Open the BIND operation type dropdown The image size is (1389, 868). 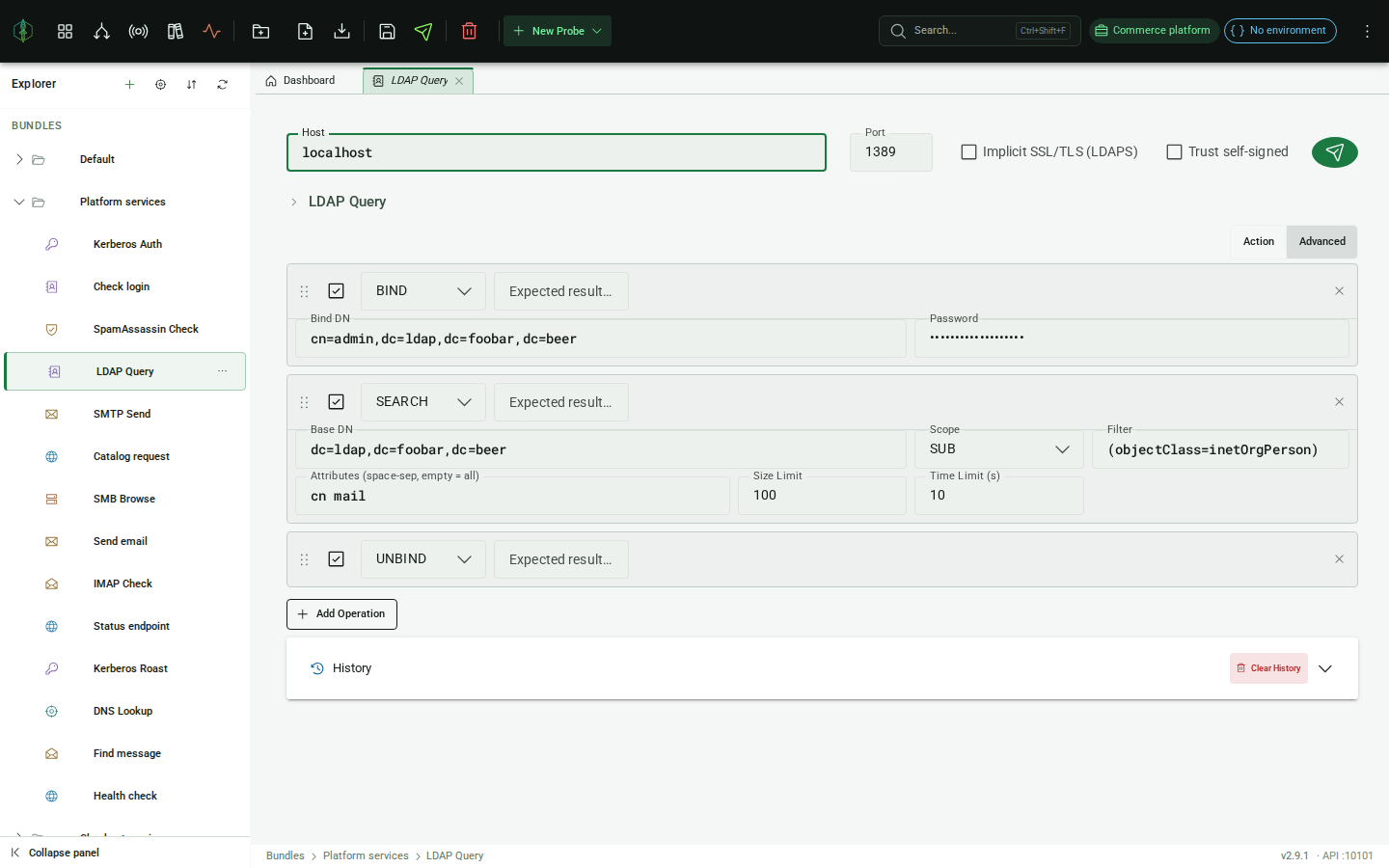pos(422,291)
